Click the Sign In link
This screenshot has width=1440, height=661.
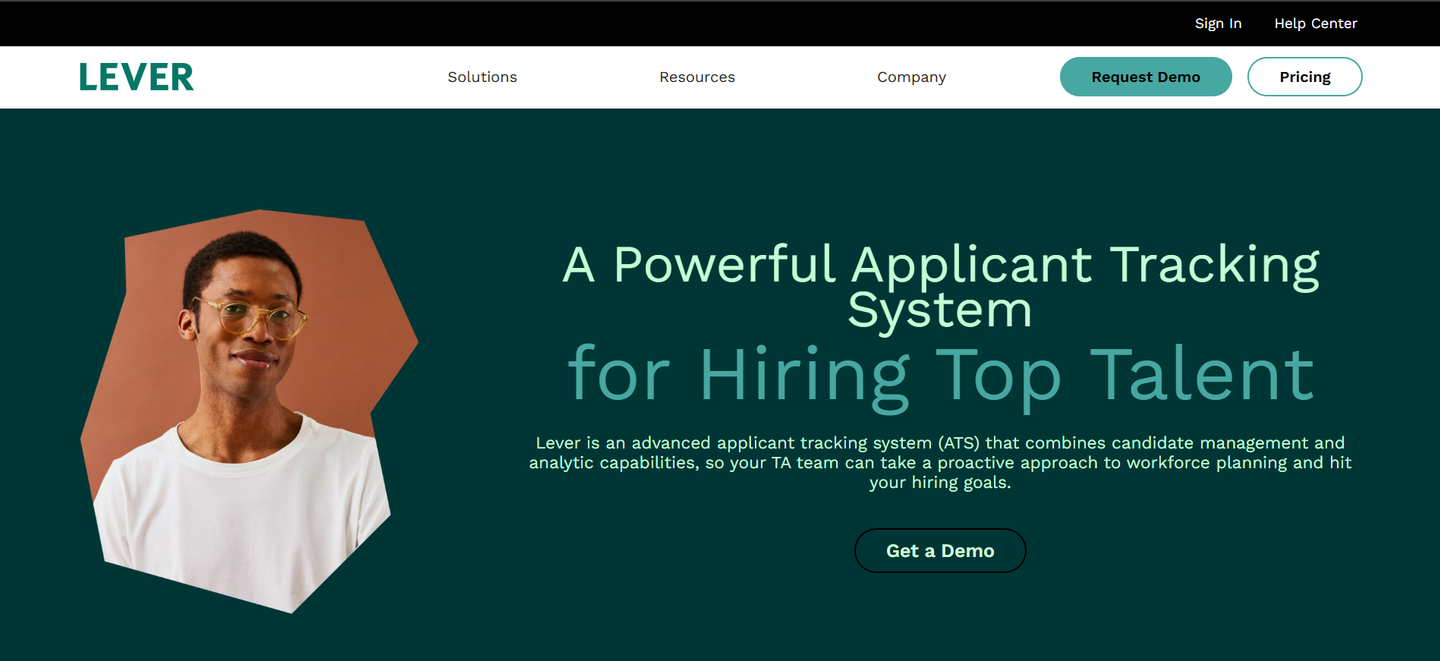pyautogui.click(x=1218, y=23)
